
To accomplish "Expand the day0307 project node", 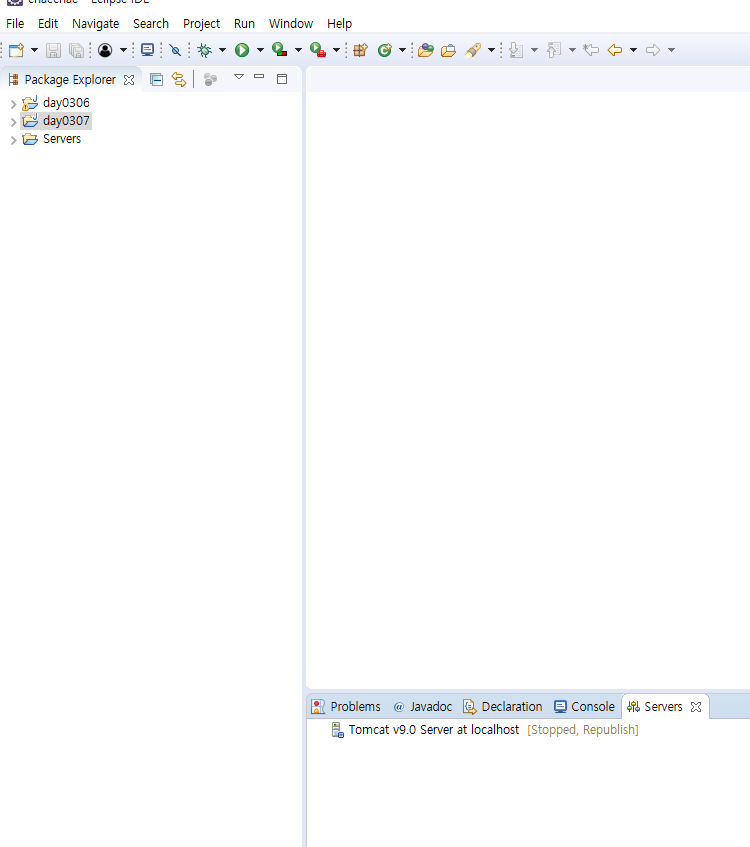I will pyautogui.click(x=13, y=122).
